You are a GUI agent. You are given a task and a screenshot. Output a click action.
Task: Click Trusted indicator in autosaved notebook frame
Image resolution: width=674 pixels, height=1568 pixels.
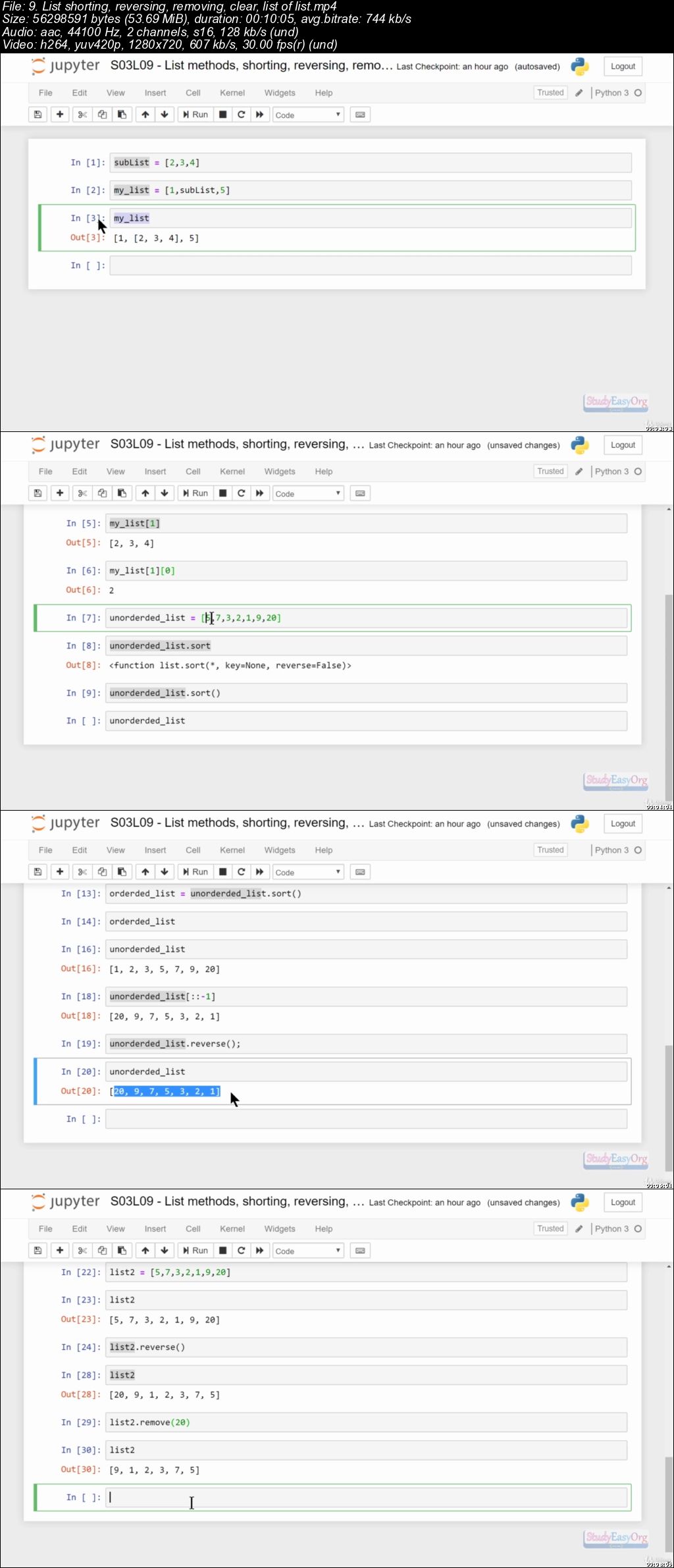[550, 93]
